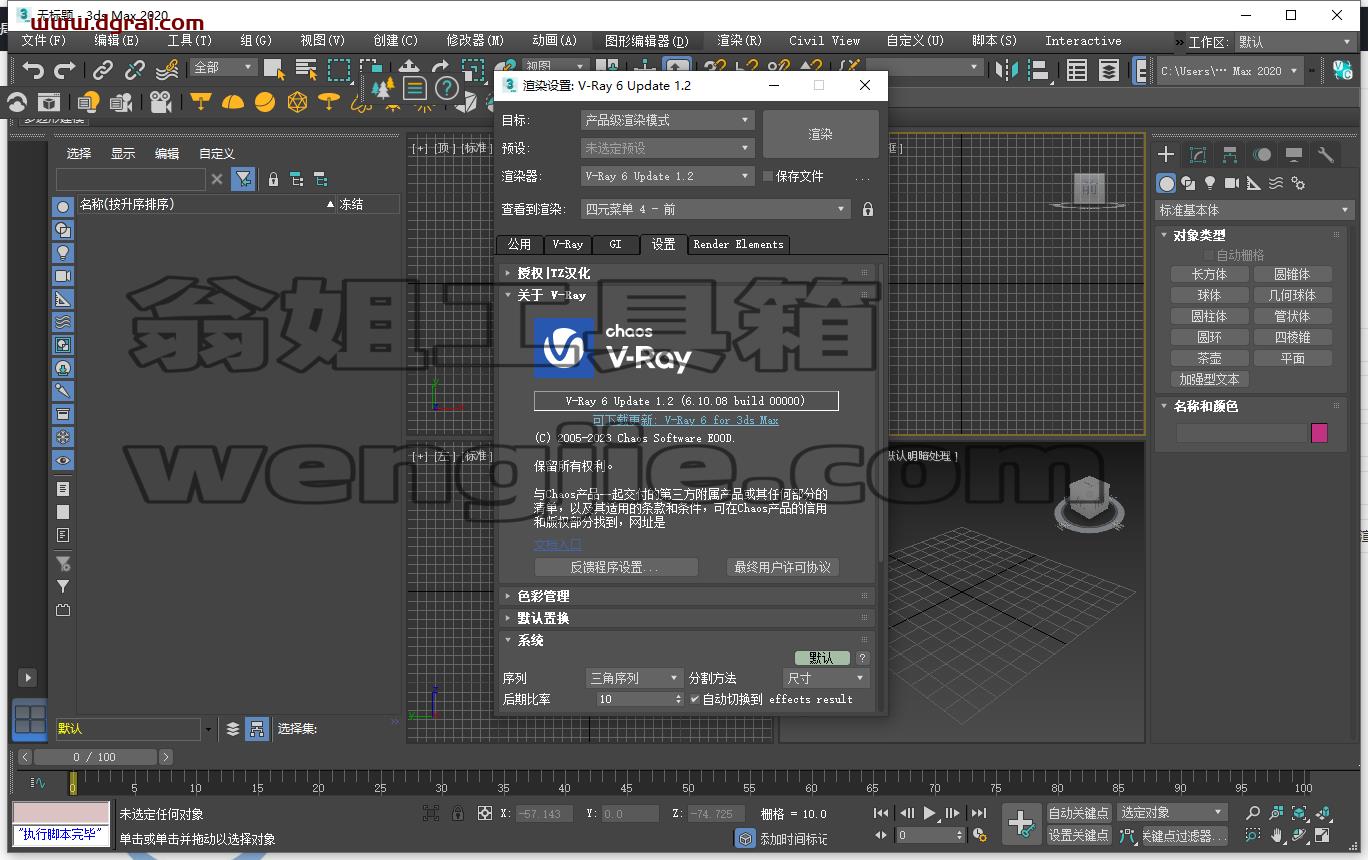The height and width of the screenshot is (860, 1368).
Task: Toggle Key Mode button left of frame field
Action: point(881,835)
